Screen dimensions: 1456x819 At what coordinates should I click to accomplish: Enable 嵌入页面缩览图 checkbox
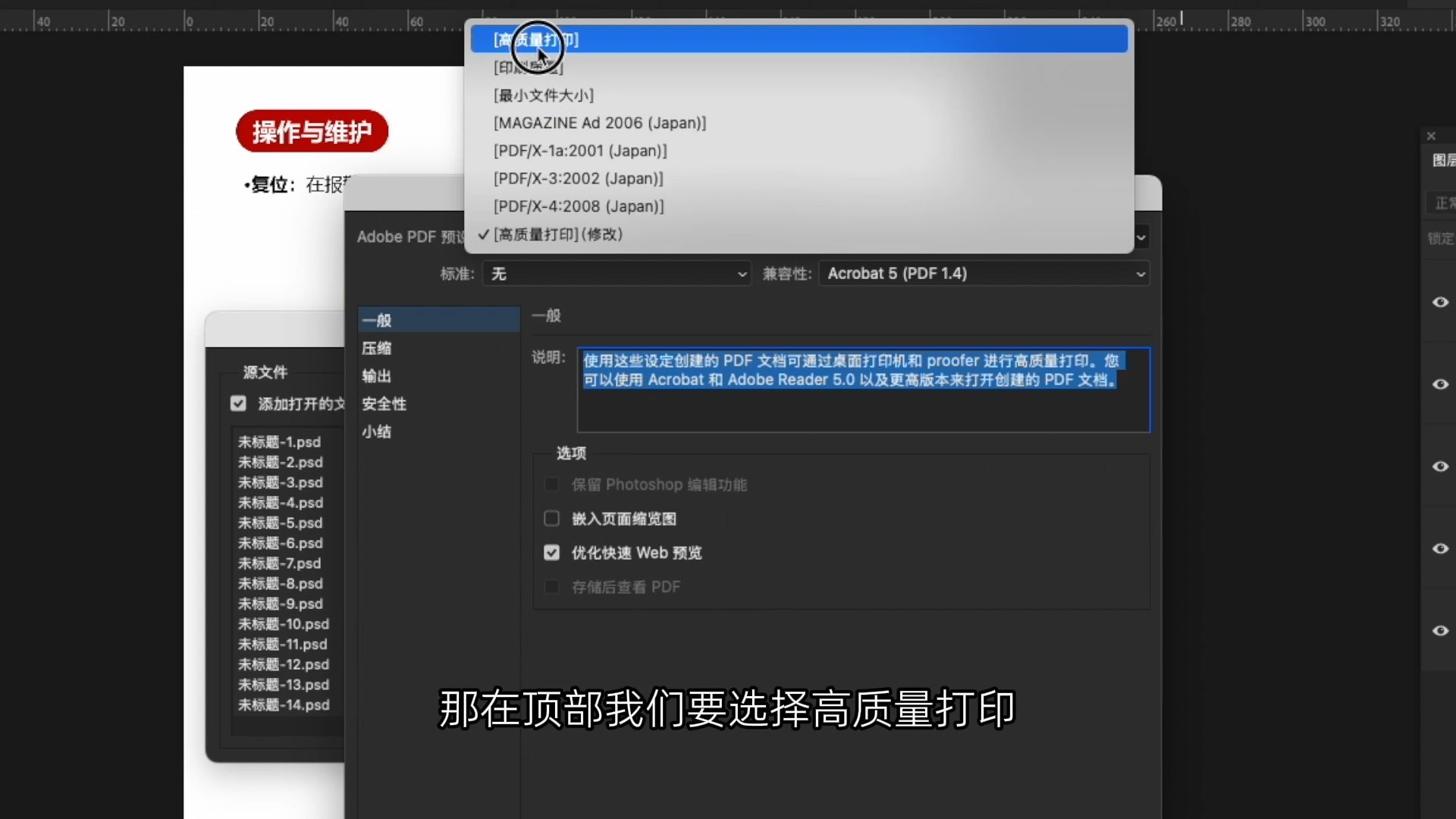tap(552, 519)
